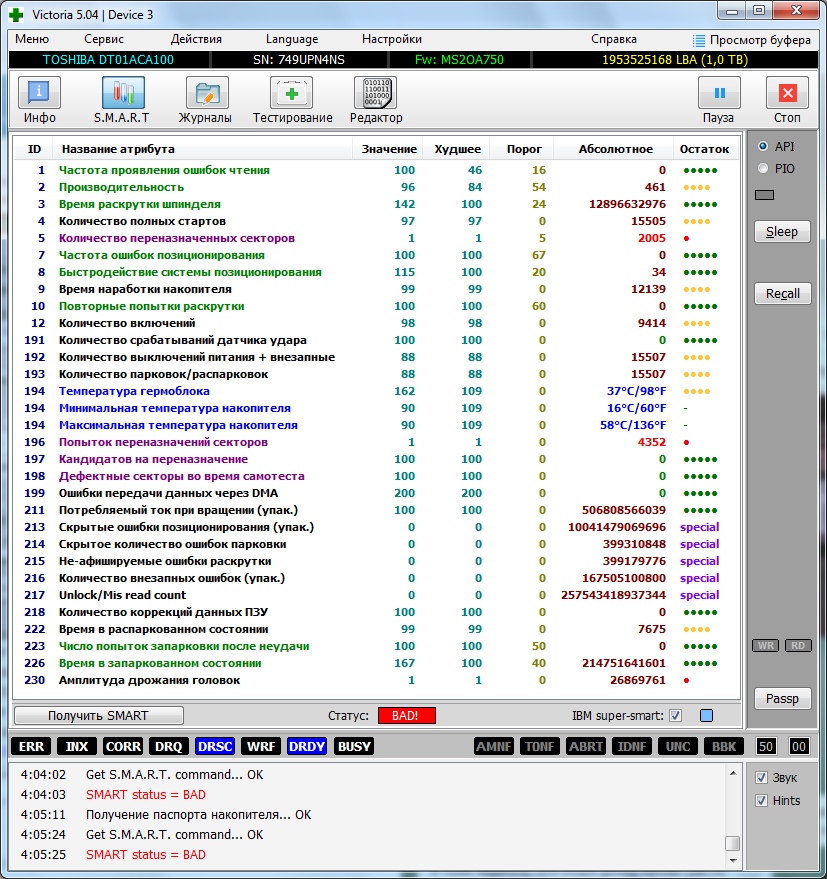Screen dimensions: 827x879
Task: Select the S.M.A.R.T toolbar icon
Action: (122, 100)
